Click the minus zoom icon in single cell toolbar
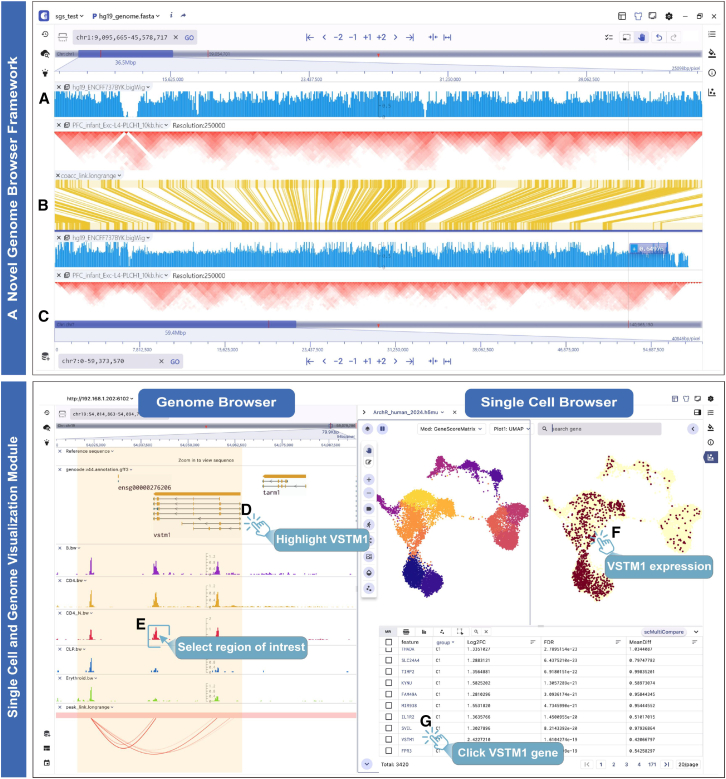Image resolution: width=726 pixels, height=779 pixels. (x=369, y=493)
